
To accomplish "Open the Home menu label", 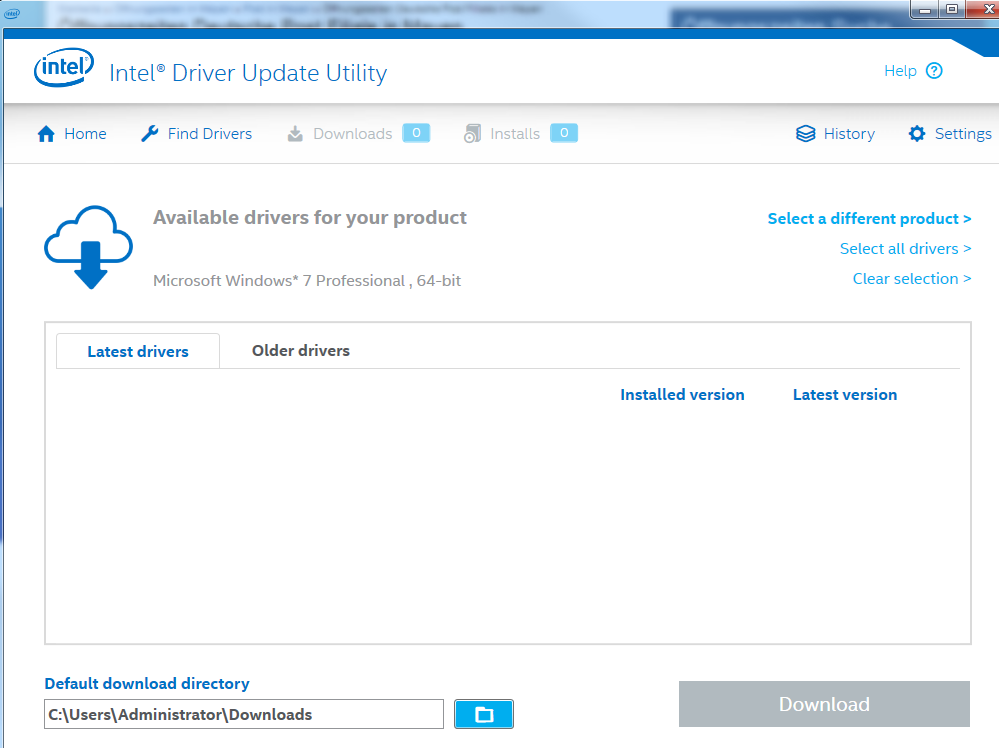I will (x=85, y=134).
